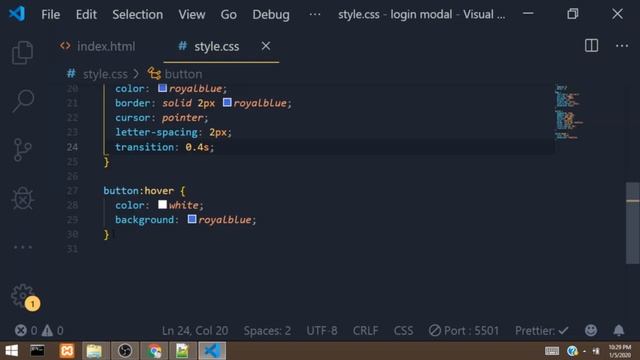This screenshot has width=640, height=360.
Task: Change language mode via CSS status item
Action: click(x=403, y=330)
